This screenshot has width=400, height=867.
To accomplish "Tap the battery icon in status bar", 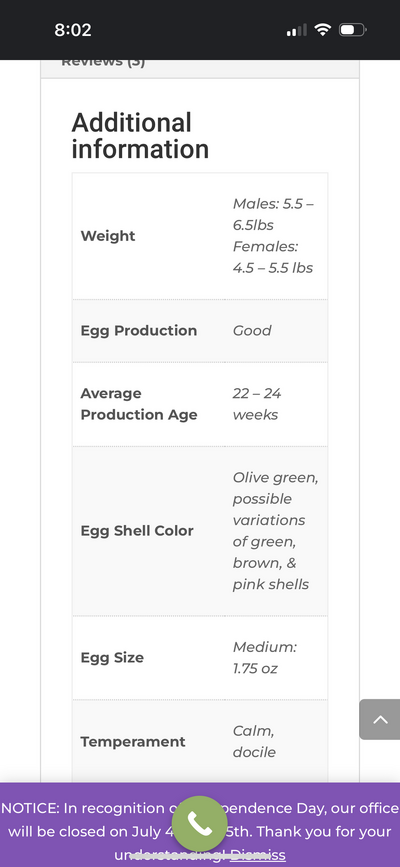I will (x=352, y=30).
